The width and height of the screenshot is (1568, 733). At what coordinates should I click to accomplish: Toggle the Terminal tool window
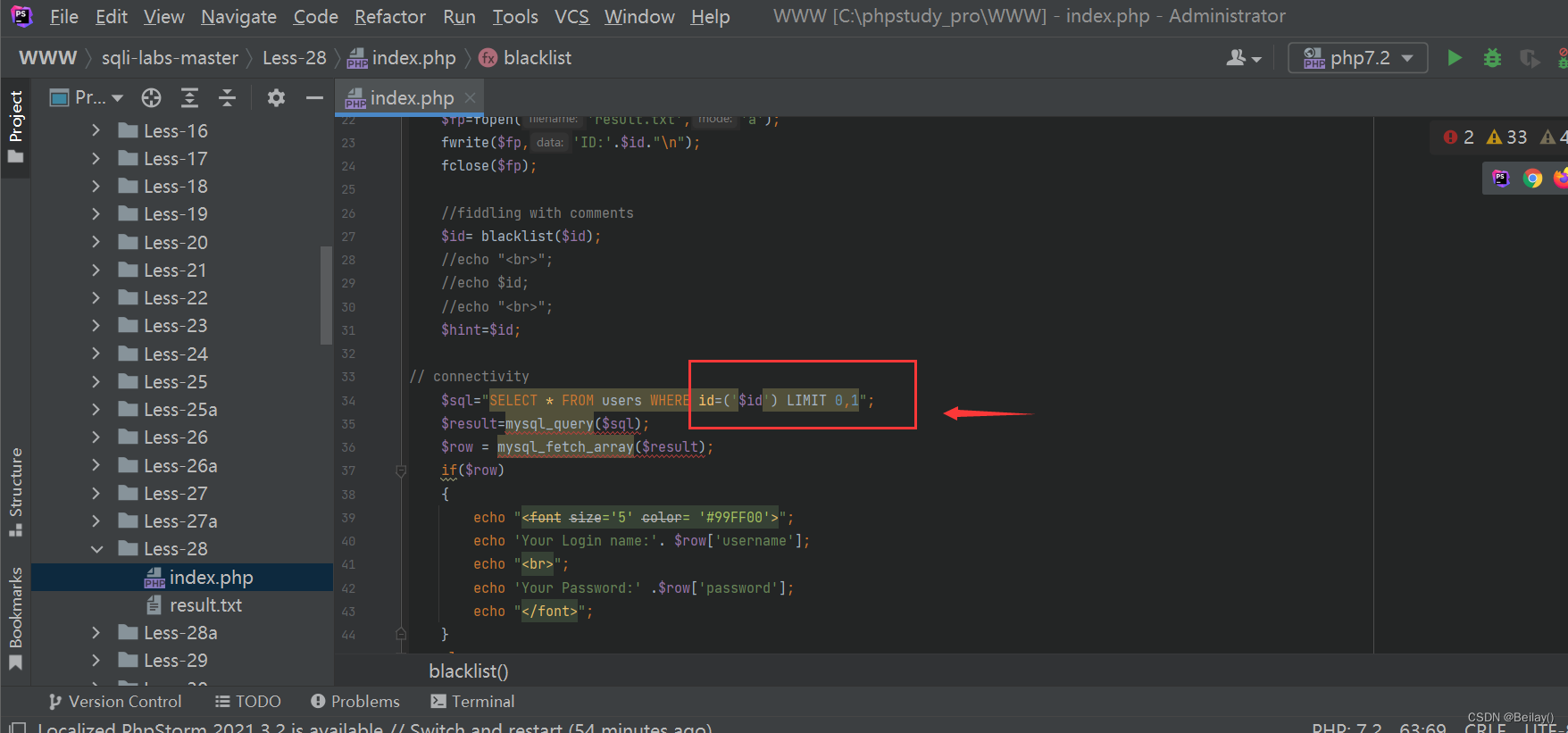(x=472, y=702)
